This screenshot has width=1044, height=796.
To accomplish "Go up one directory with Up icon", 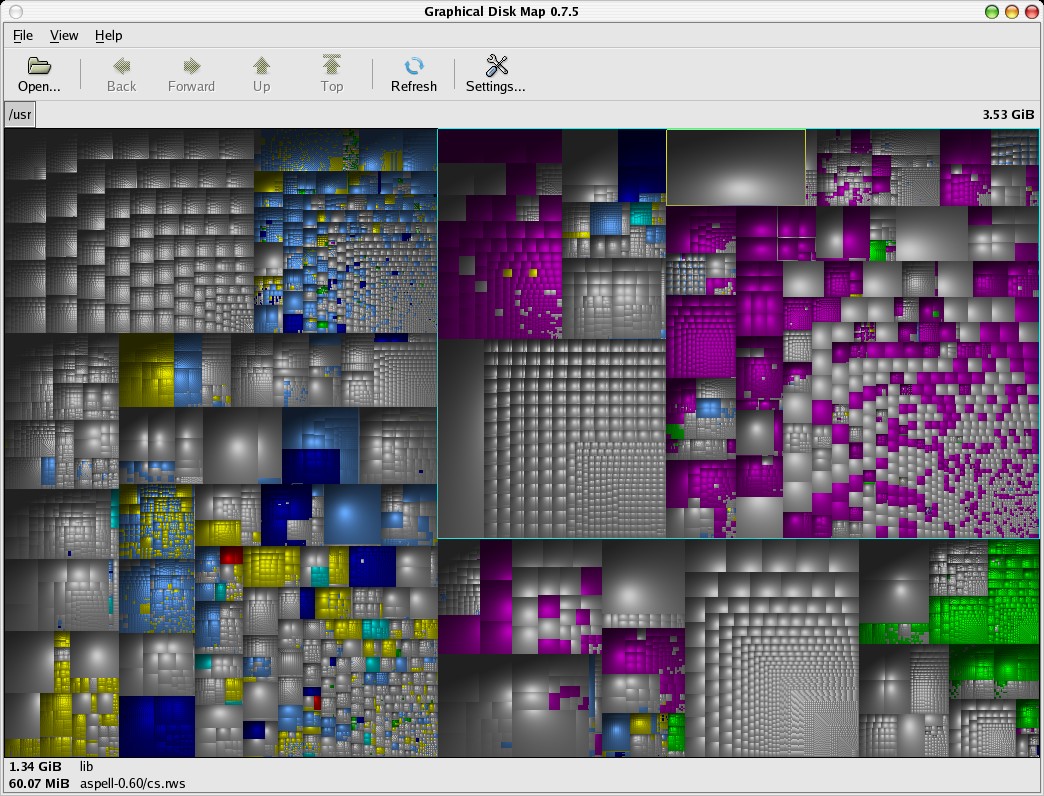I will 261,67.
